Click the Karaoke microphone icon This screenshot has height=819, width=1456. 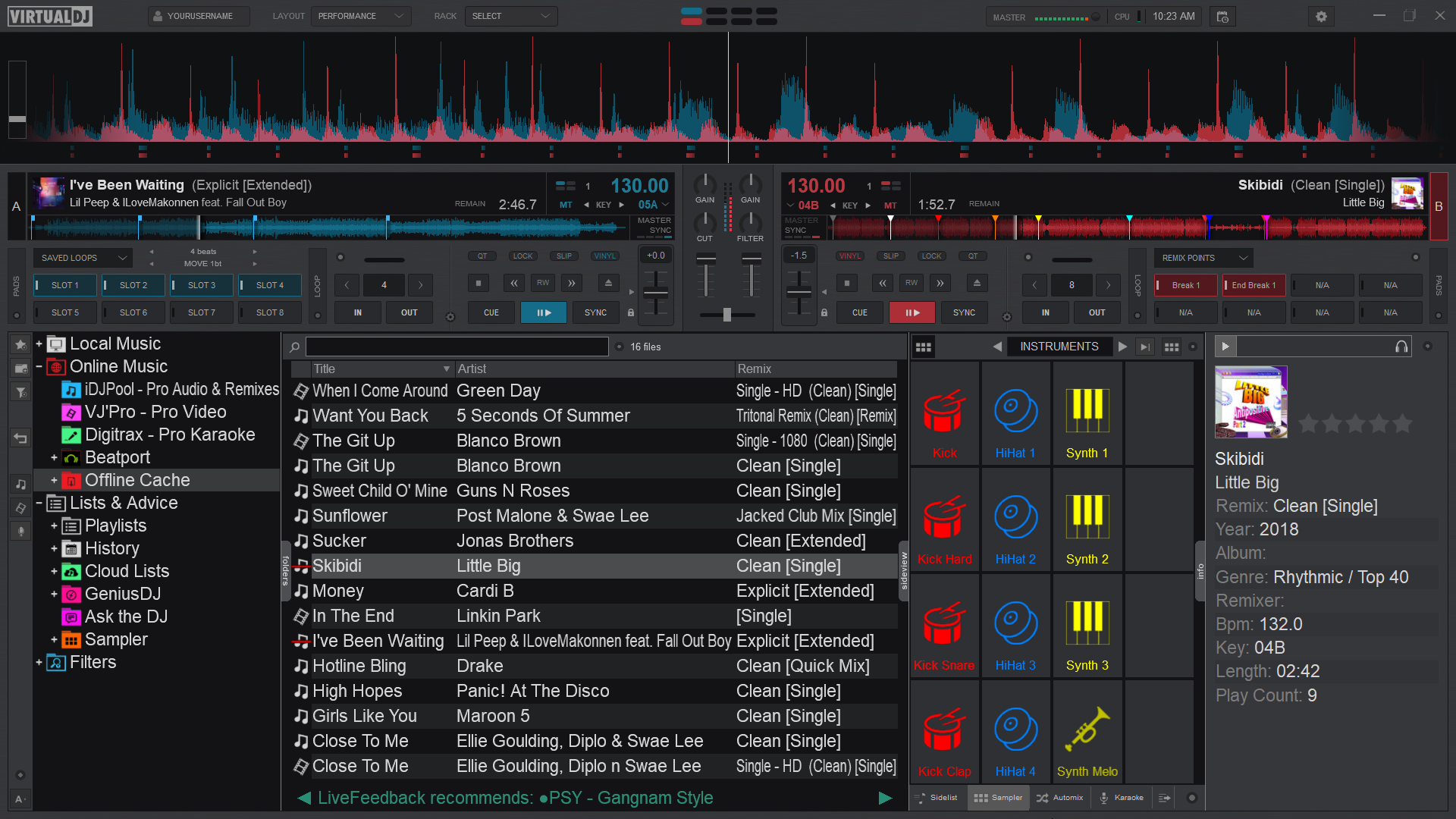tap(1104, 798)
